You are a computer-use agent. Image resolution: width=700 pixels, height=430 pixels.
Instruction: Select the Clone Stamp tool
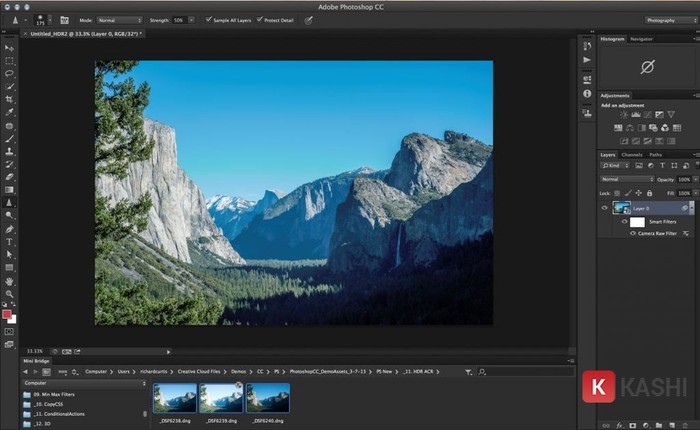click(9, 151)
